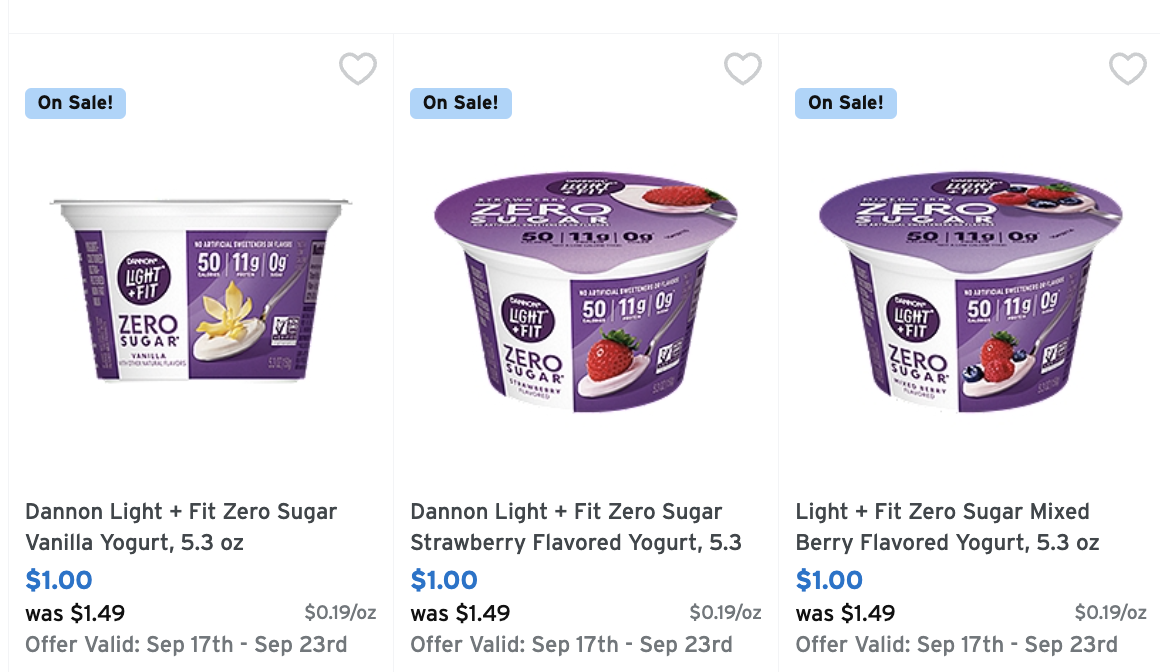The height and width of the screenshot is (672, 1160).
Task: Click On Sale badge on Vanilla Yogurt
Action: pyautogui.click(x=75, y=103)
